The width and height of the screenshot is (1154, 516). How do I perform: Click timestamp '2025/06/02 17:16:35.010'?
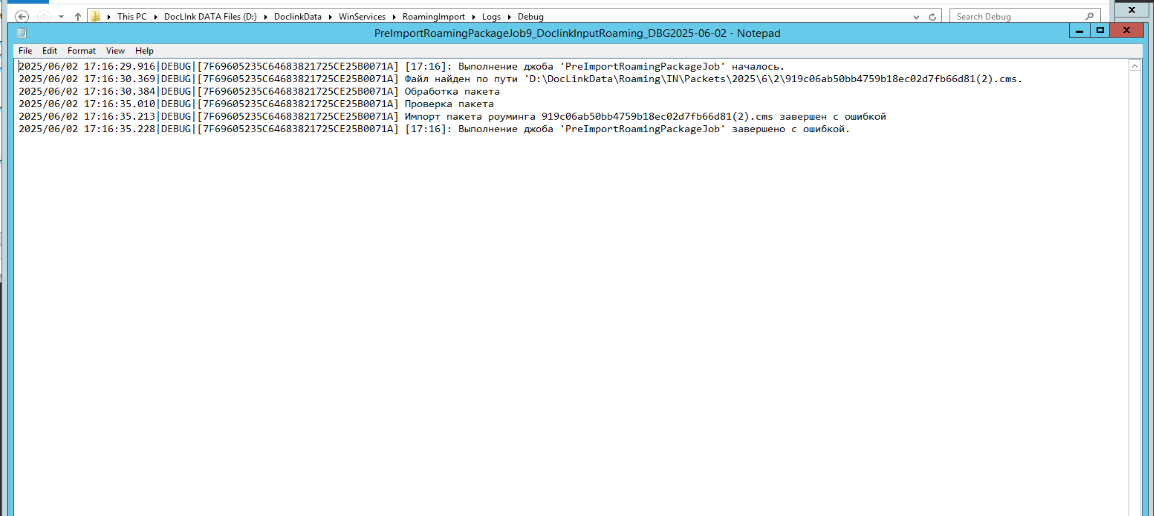[x=87, y=104]
